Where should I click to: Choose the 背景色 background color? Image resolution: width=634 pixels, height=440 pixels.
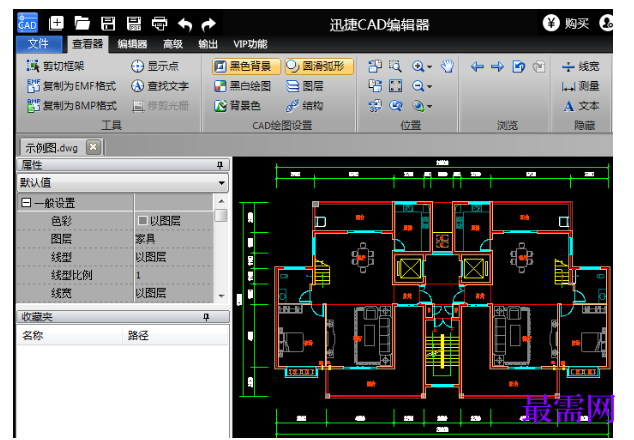click(237, 106)
